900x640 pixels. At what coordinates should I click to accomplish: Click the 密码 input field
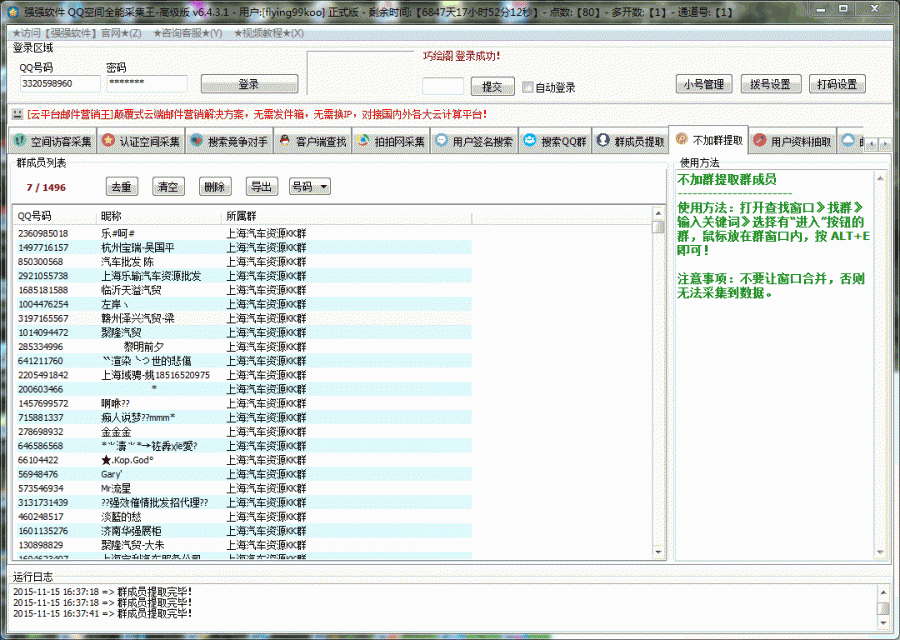pyautogui.click(x=147, y=84)
